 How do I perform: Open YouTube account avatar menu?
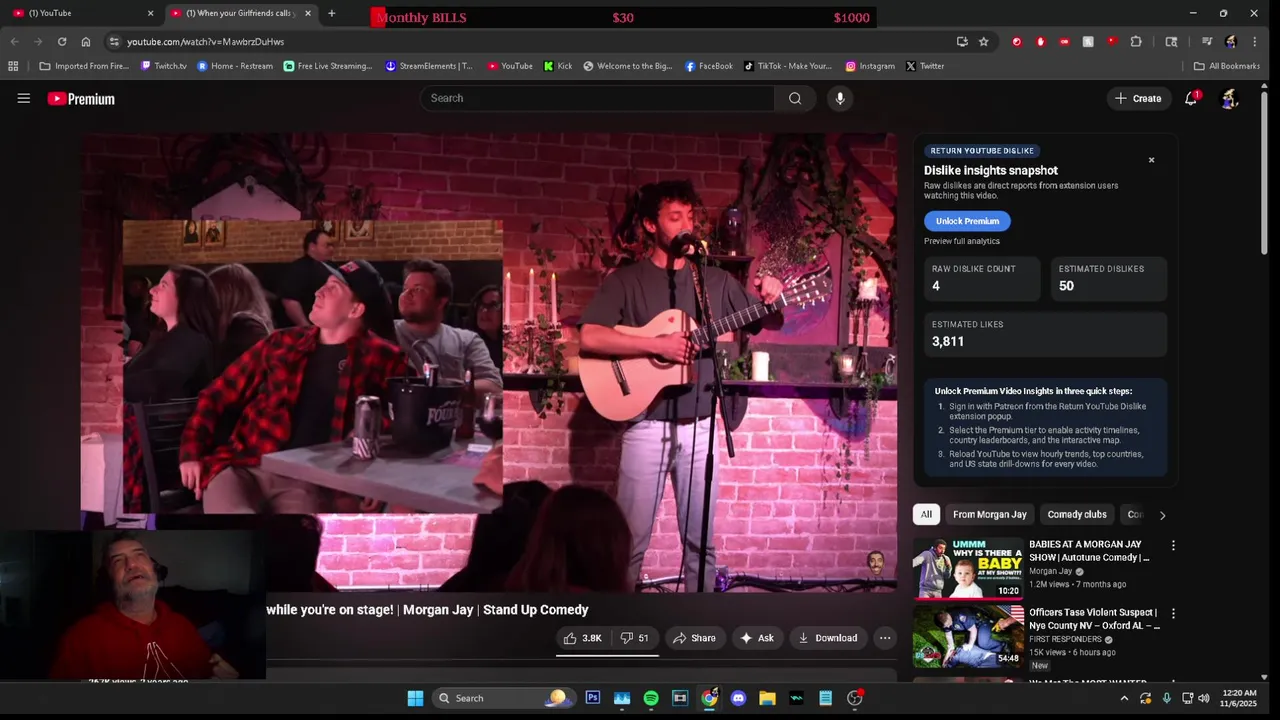[x=1230, y=98]
